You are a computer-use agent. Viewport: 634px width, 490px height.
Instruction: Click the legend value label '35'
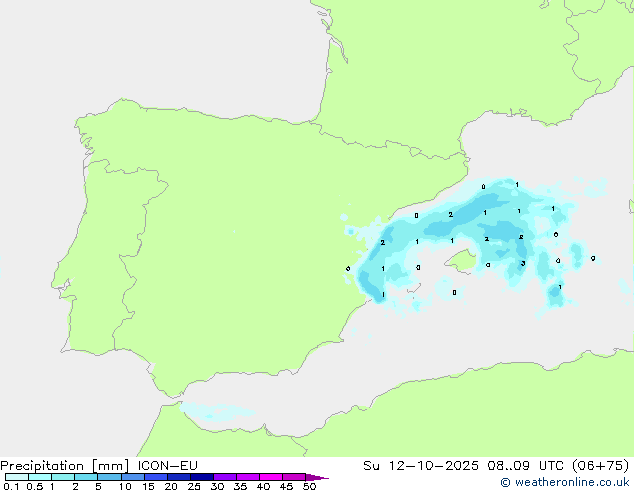[240, 486]
